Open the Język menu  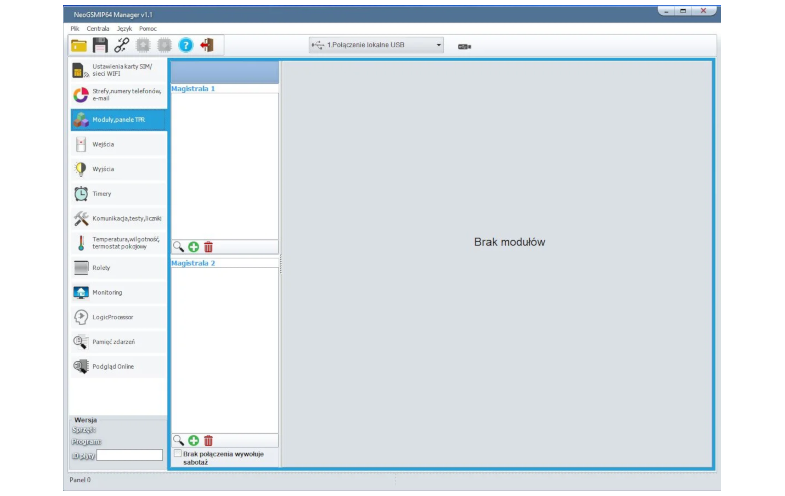[x=124, y=29]
